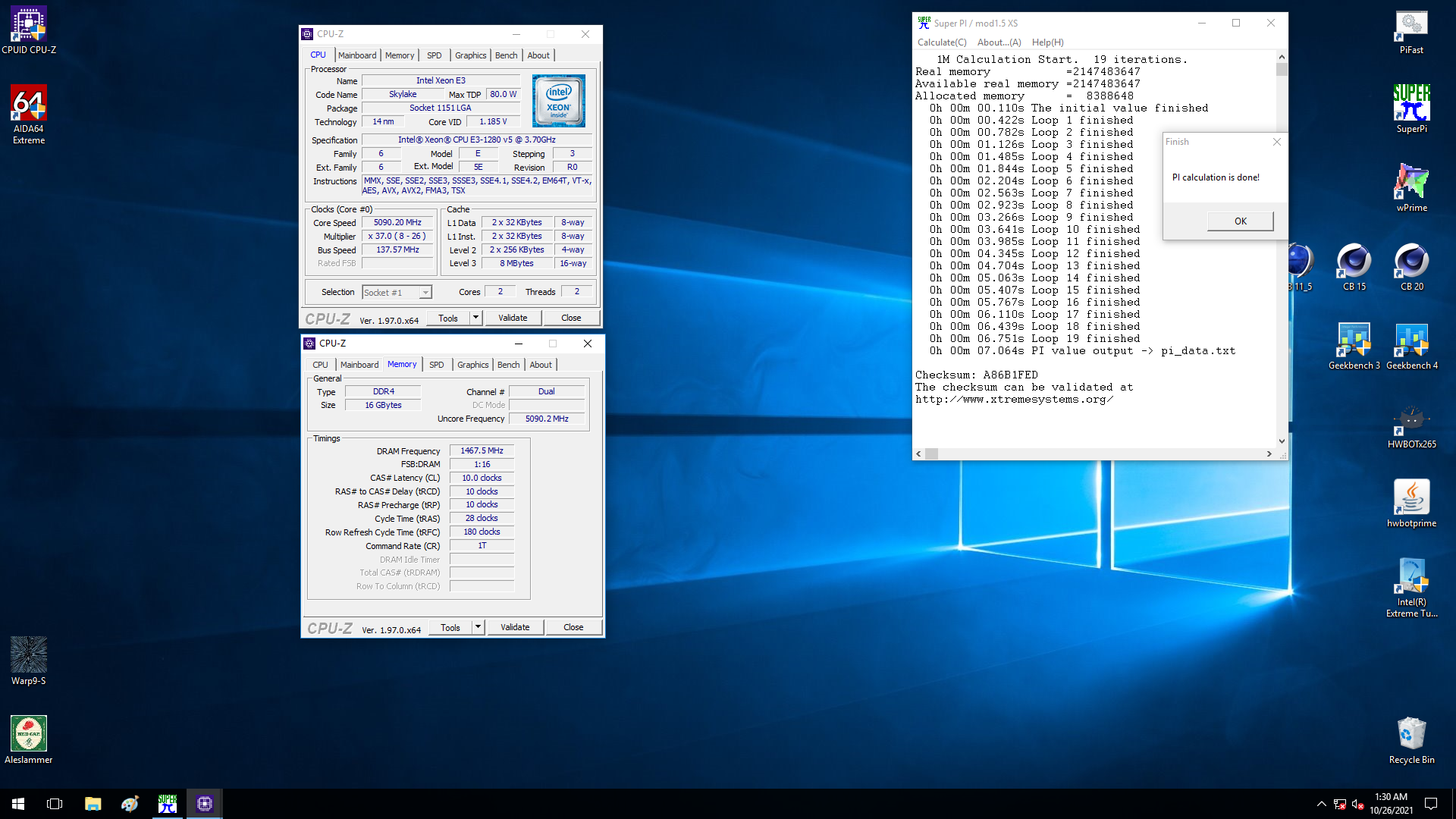Click the DRAM Frequency 1467.5 MHz field
Viewport: 1456px width, 819px height.
[x=482, y=450]
